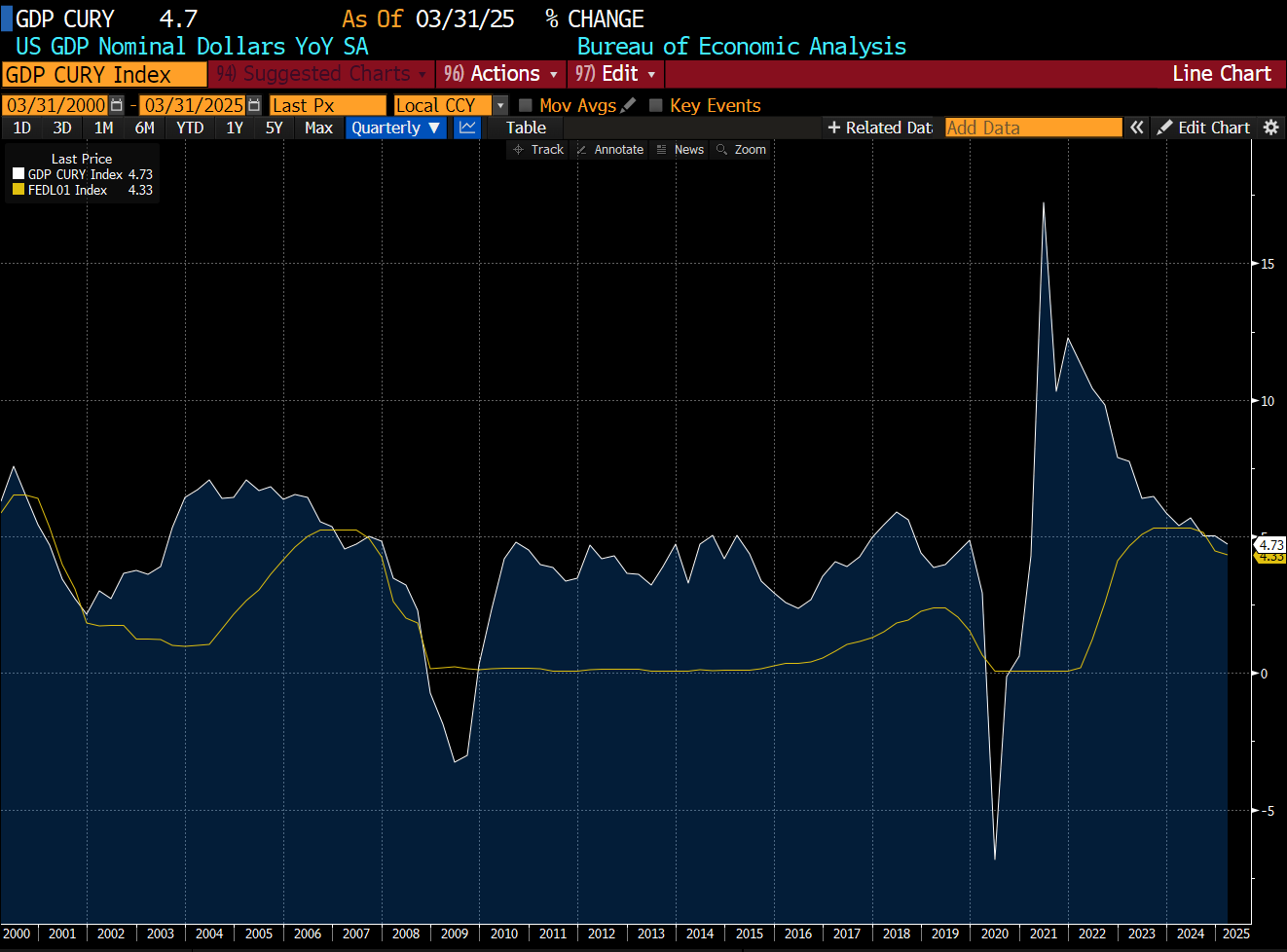Click GDP CURY Index legend entry
1287x952 pixels.
tap(83, 174)
